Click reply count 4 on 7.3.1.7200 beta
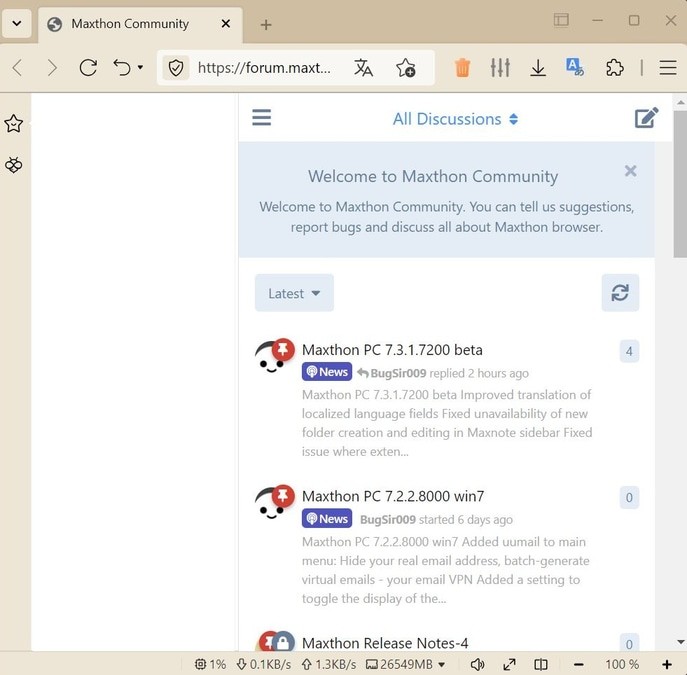The height and width of the screenshot is (675, 687). pyautogui.click(x=629, y=351)
